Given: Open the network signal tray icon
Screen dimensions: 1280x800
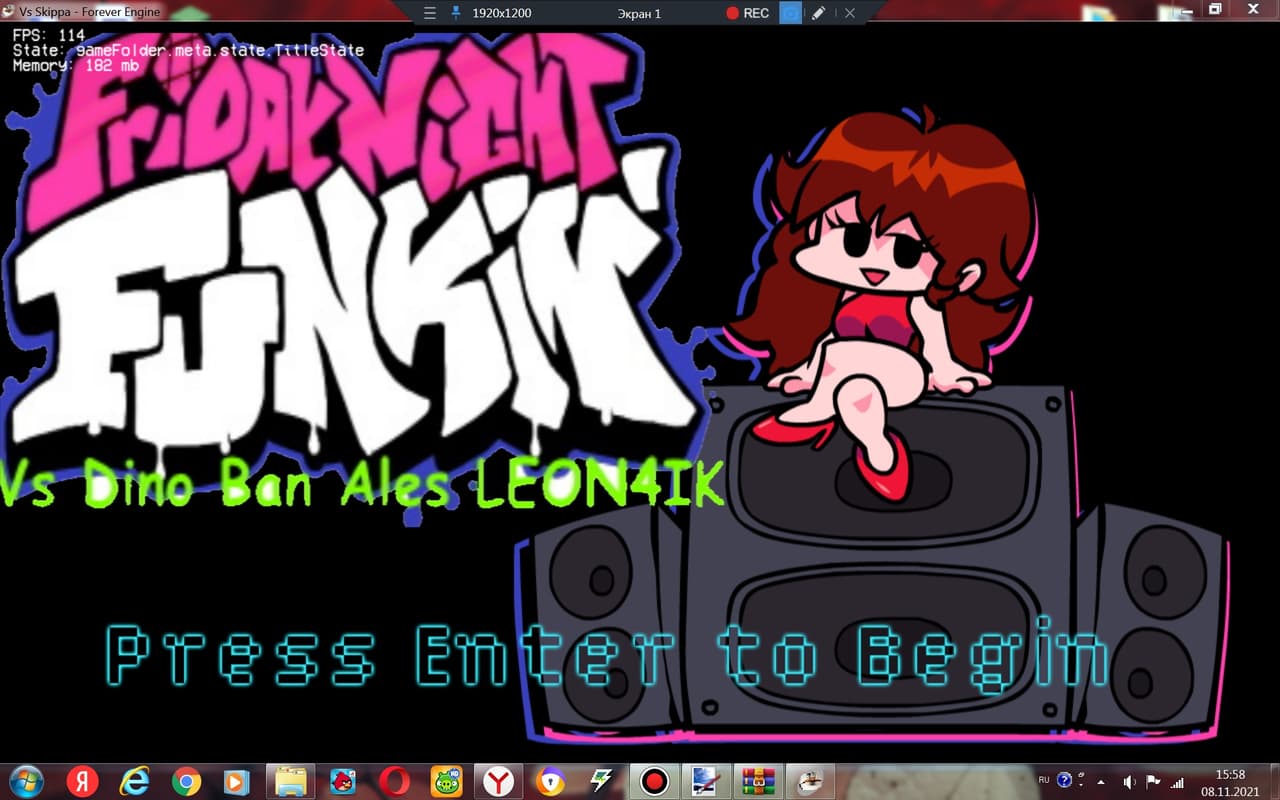Looking at the screenshot, I should coord(1177,781).
